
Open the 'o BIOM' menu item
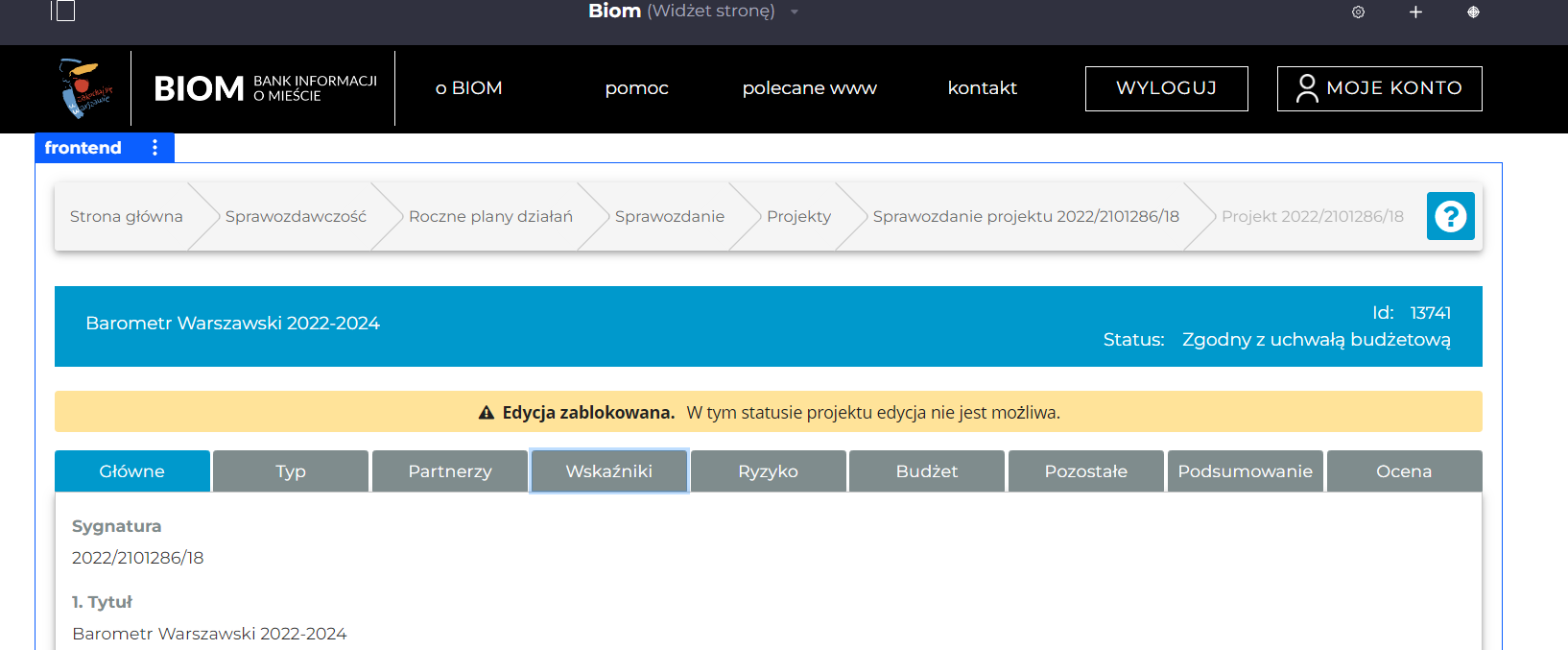468,88
